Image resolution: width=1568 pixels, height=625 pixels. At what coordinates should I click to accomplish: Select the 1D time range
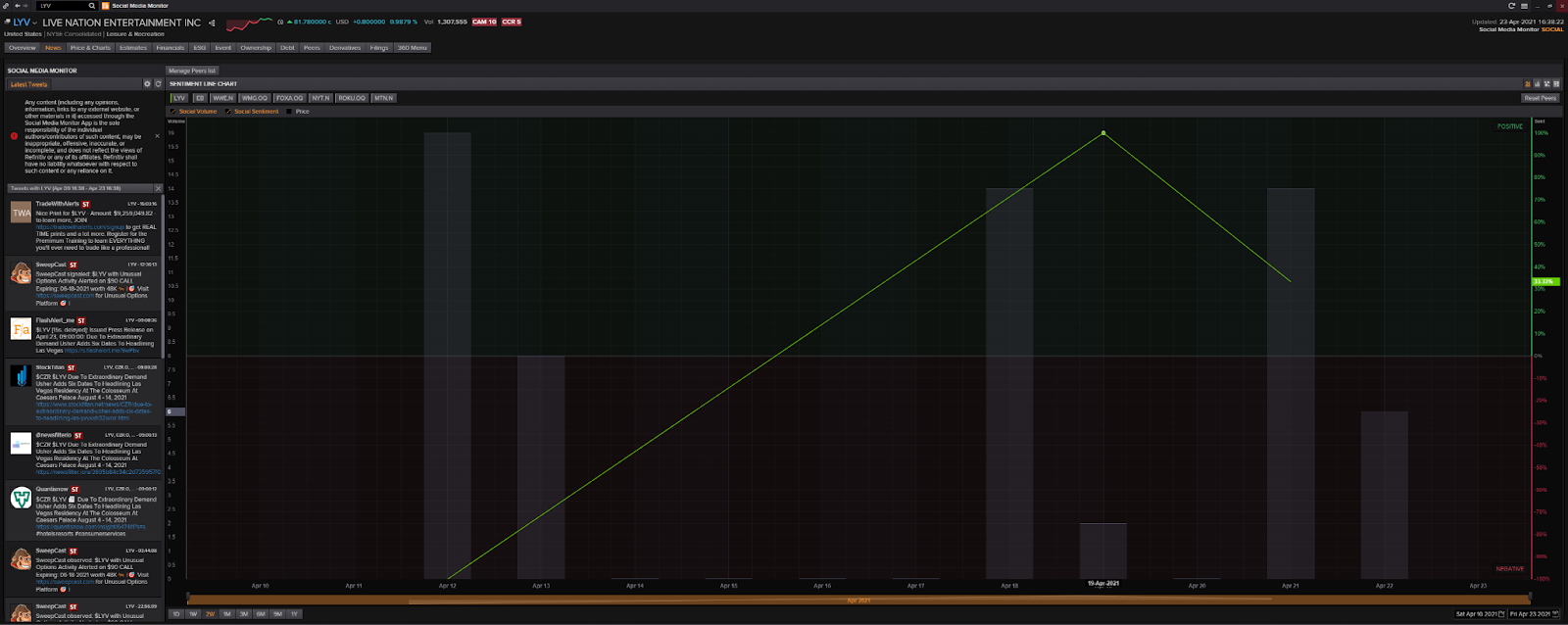(176, 614)
